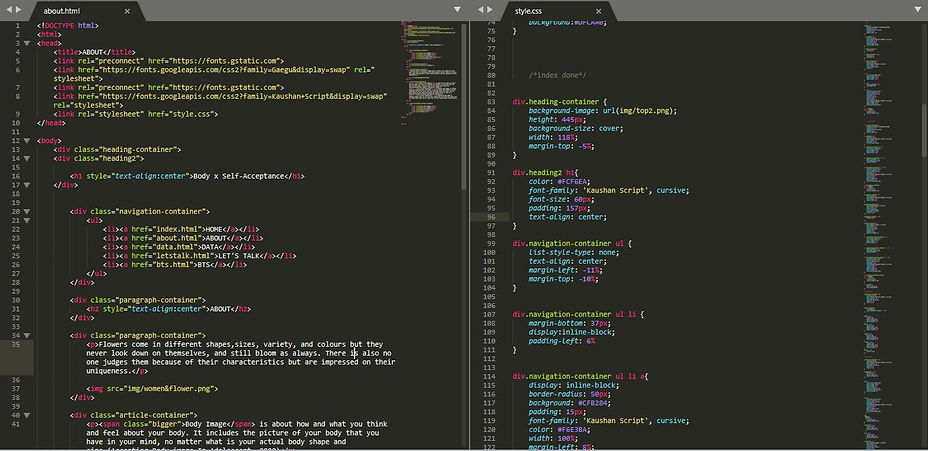Click the Gaegu font link line
The width and height of the screenshot is (928, 451).
click(x=214, y=74)
